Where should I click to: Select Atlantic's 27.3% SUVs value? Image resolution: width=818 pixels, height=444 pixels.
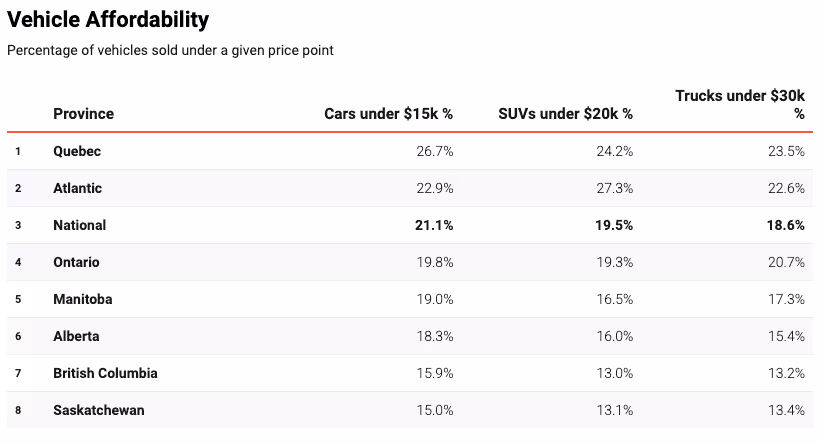click(x=614, y=188)
